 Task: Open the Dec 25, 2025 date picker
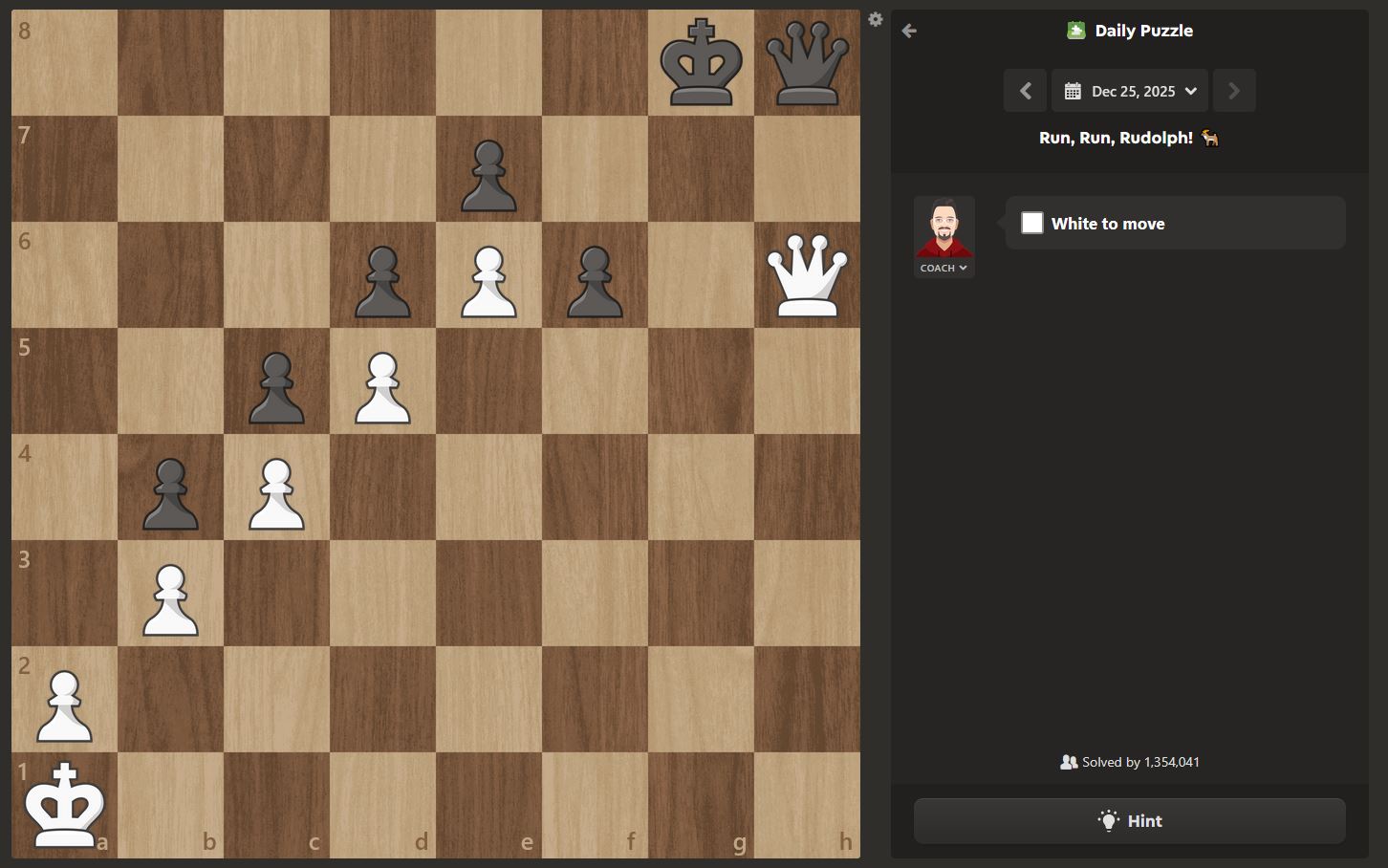coord(1130,91)
